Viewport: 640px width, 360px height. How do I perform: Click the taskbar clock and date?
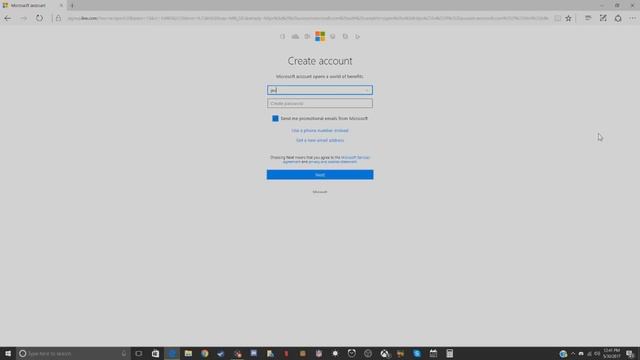[611, 353]
